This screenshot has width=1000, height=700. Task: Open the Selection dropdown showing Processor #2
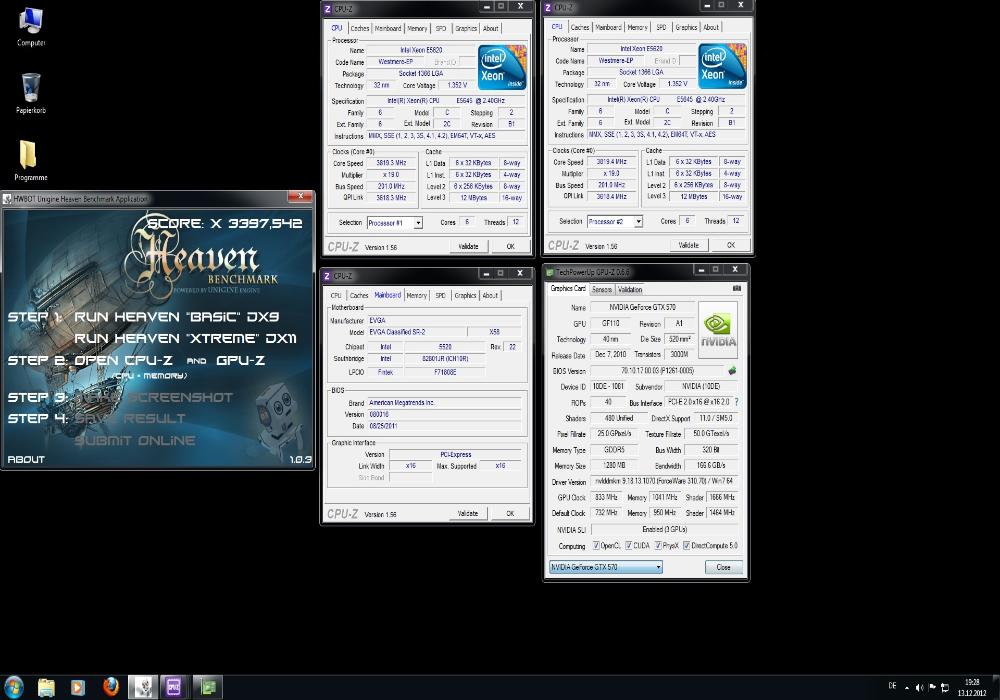pyautogui.click(x=615, y=221)
